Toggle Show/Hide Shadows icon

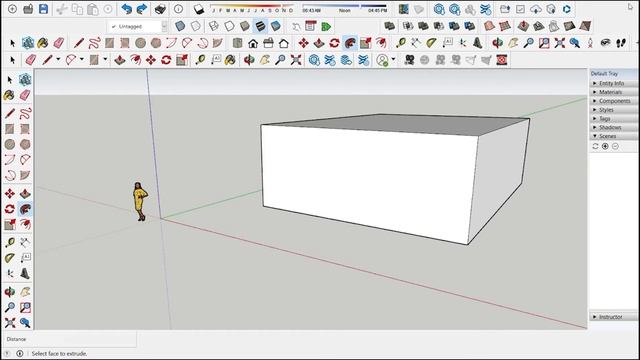click(199, 9)
